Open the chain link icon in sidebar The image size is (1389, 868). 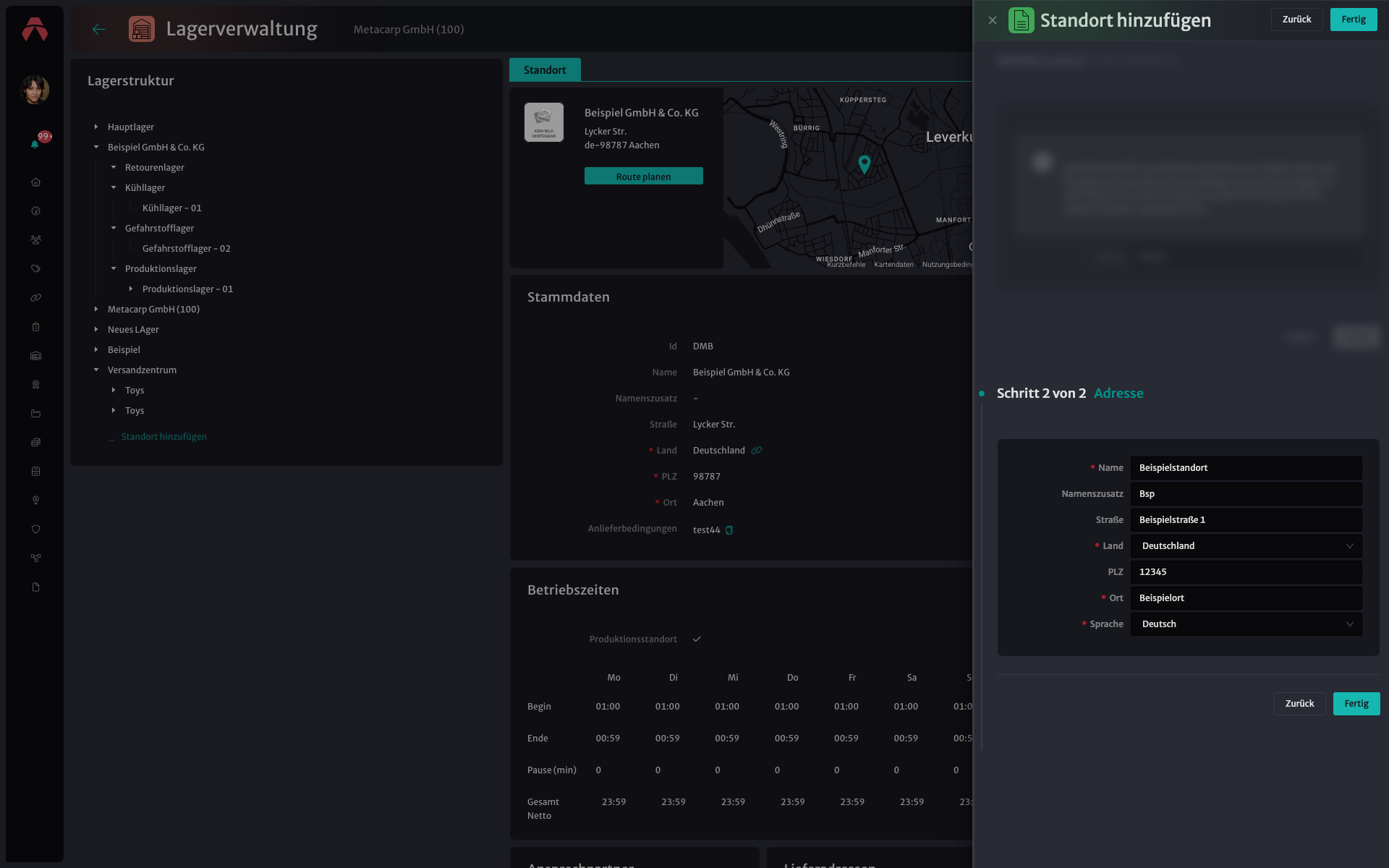point(35,298)
